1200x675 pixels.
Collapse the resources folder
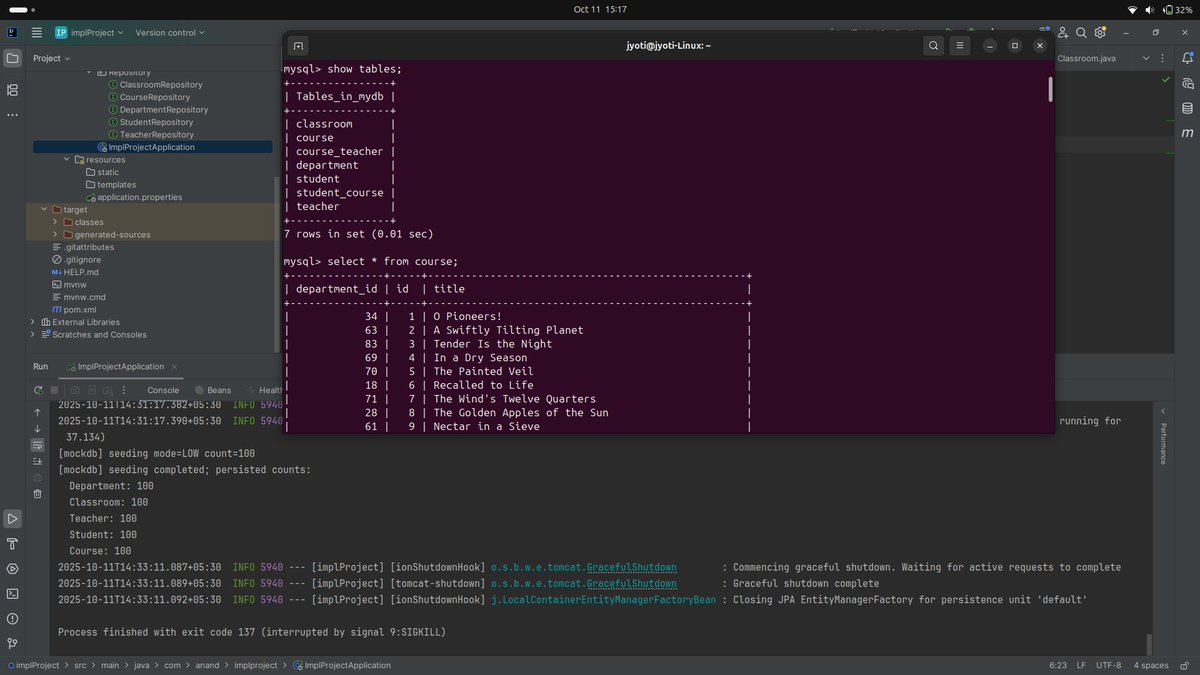click(x=67, y=159)
